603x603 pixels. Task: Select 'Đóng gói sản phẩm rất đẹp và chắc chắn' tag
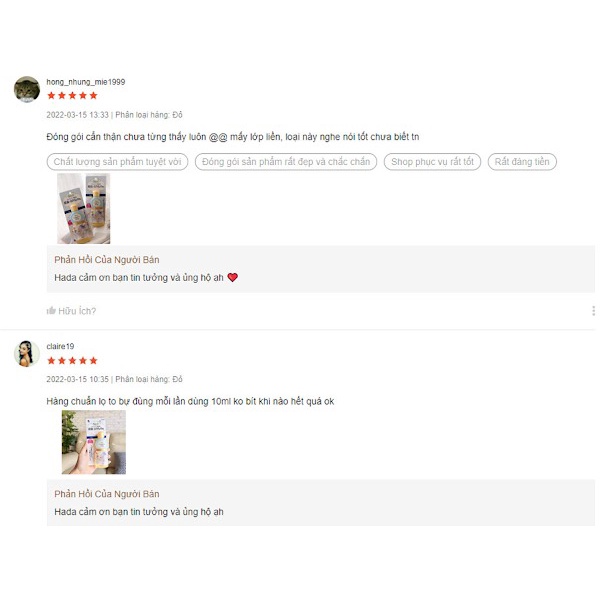286,162
